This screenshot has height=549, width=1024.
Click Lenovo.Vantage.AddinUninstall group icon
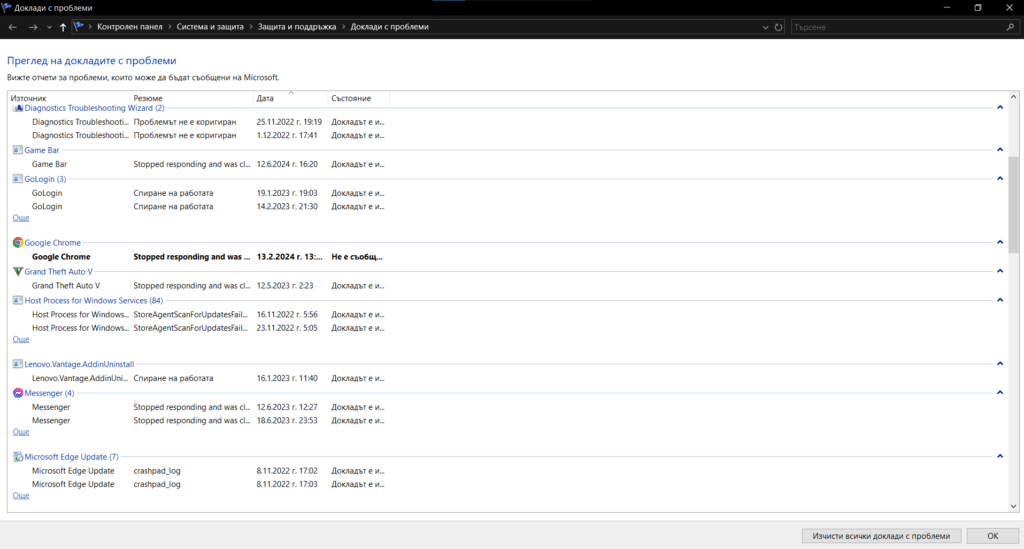pyautogui.click(x=18, y=364)
